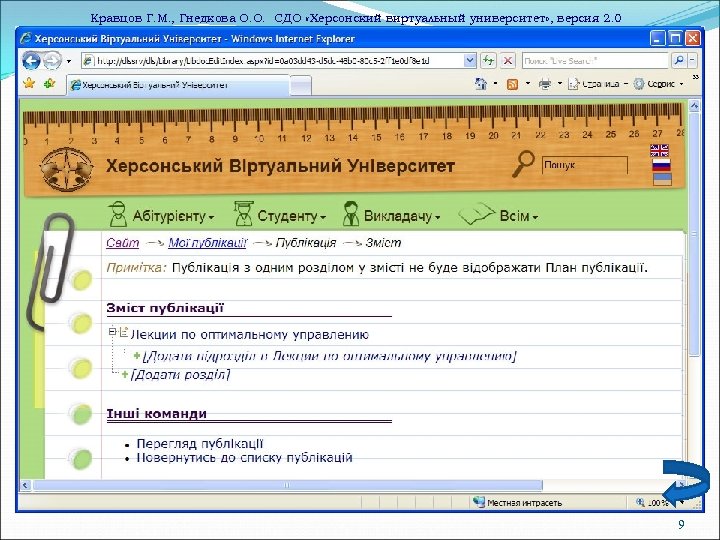The height and width of the screenshot is (540, 720).
Task: Click the vertical scrollbar thumb
Action: (694, 234)
